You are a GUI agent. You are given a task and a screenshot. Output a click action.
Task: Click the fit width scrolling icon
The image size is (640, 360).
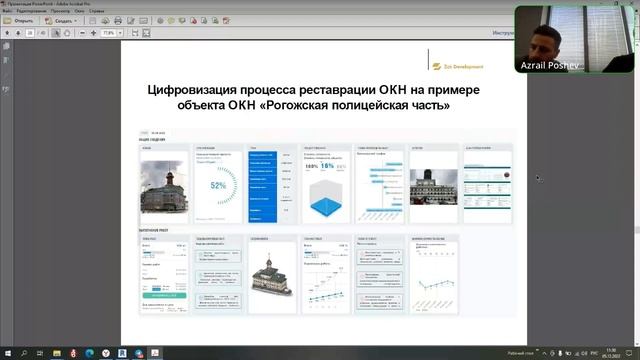[135, 33]
